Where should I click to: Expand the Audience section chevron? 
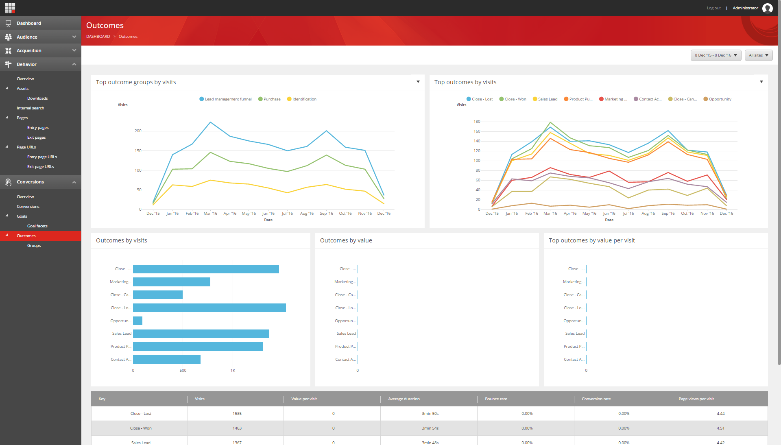click(74, 37)
